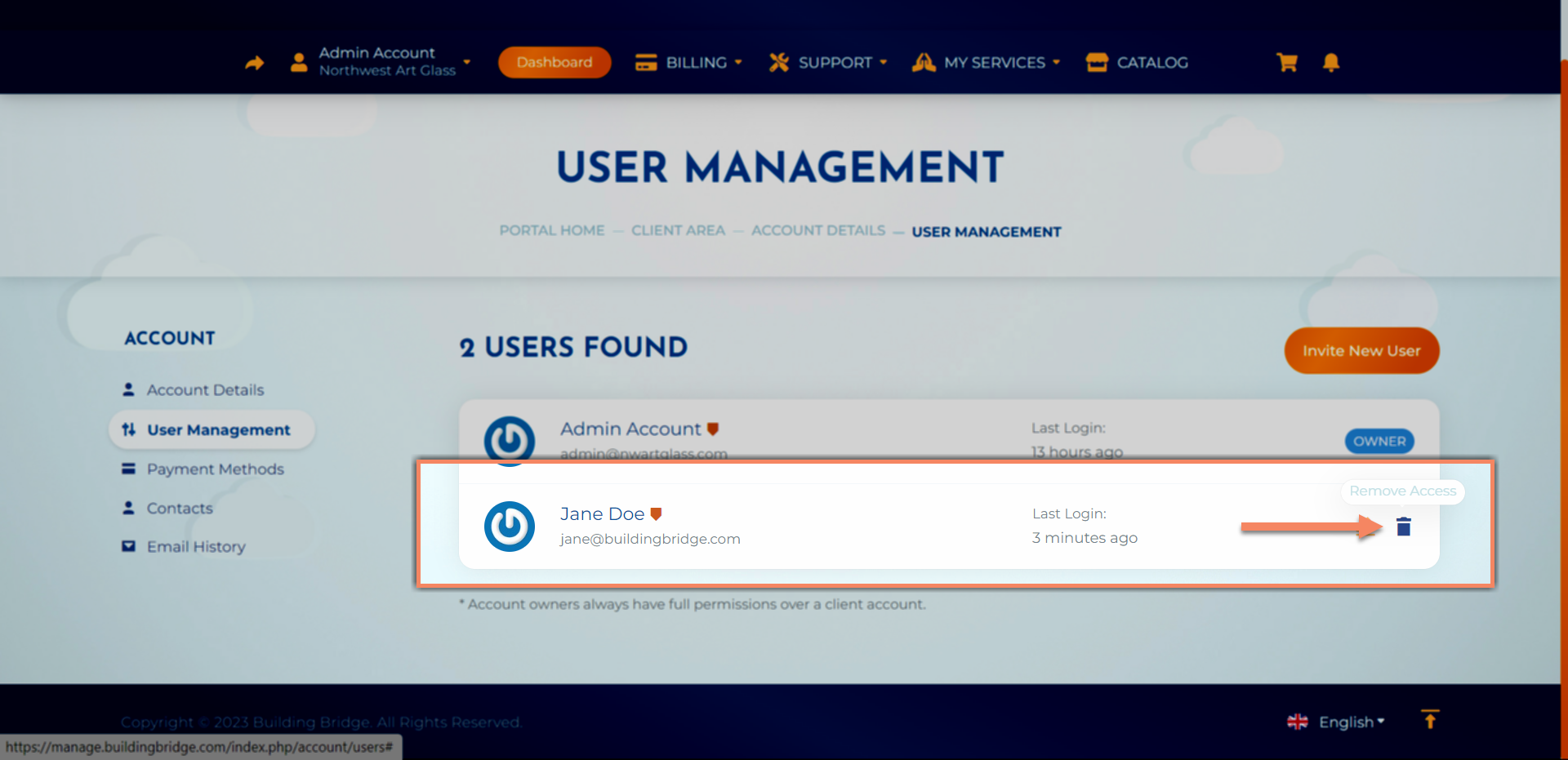The image size is (1568, 760).
Task: Click the scroll-to-top arrow in footer
Action: tap(1429, 720)
